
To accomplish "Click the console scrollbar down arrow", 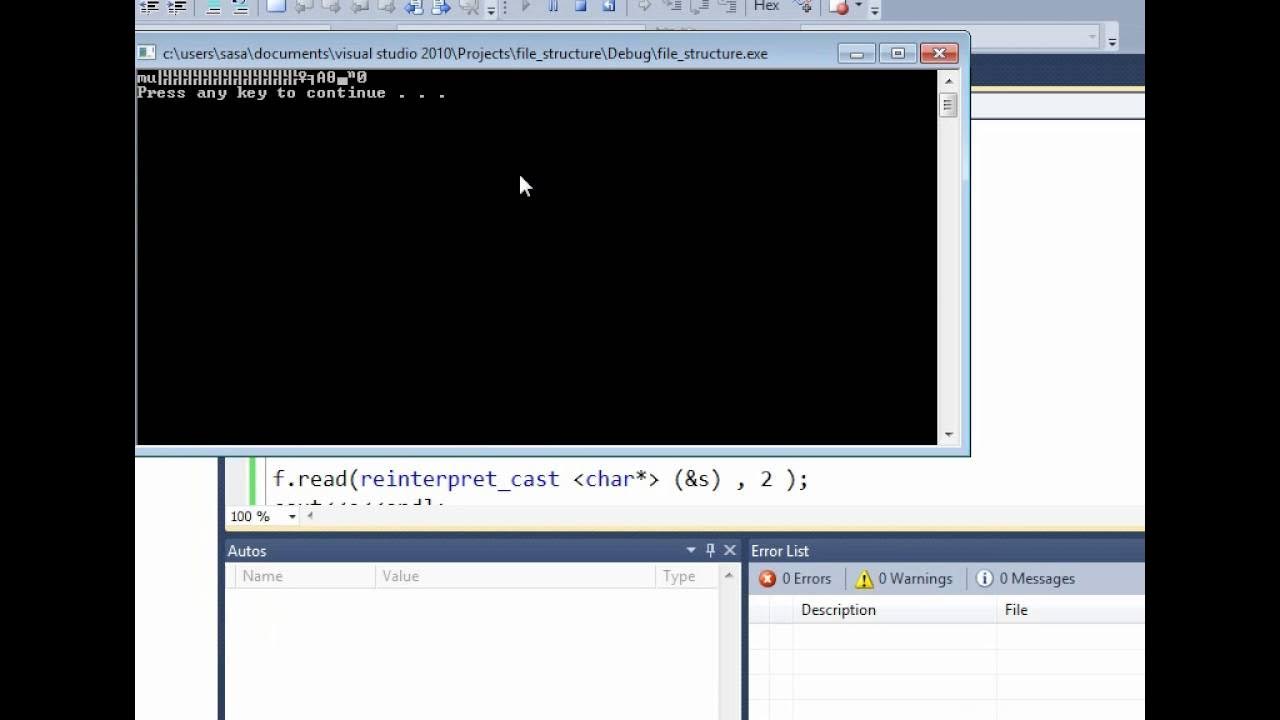I will 948,435.
